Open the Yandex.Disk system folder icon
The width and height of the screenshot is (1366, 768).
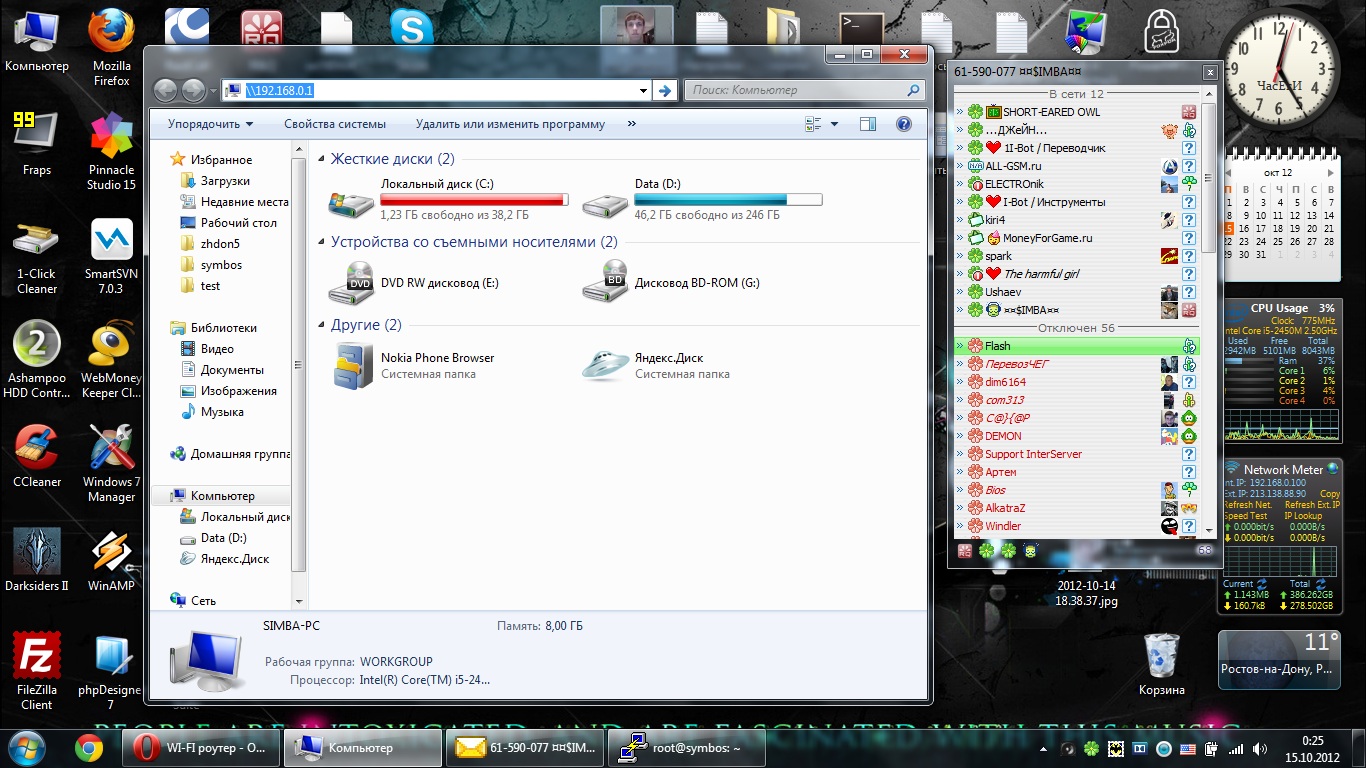point(605,366)
